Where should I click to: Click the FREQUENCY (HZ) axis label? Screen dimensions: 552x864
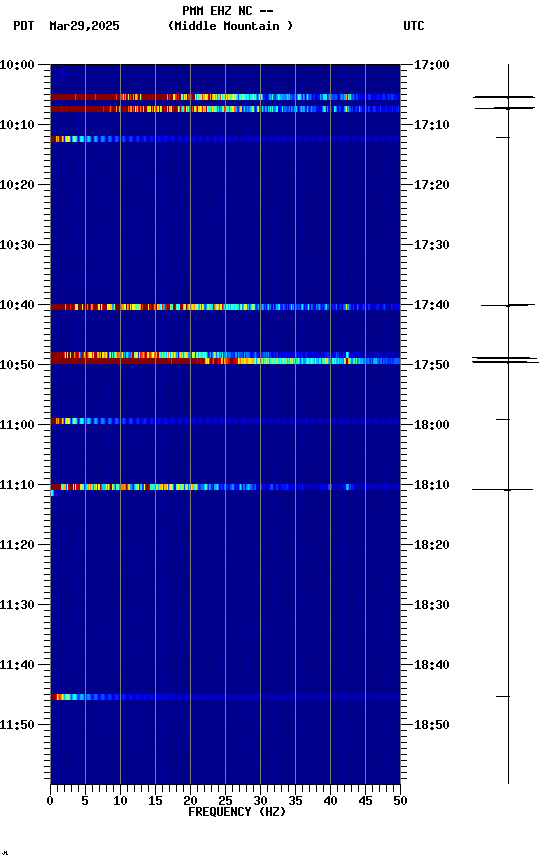237,812
